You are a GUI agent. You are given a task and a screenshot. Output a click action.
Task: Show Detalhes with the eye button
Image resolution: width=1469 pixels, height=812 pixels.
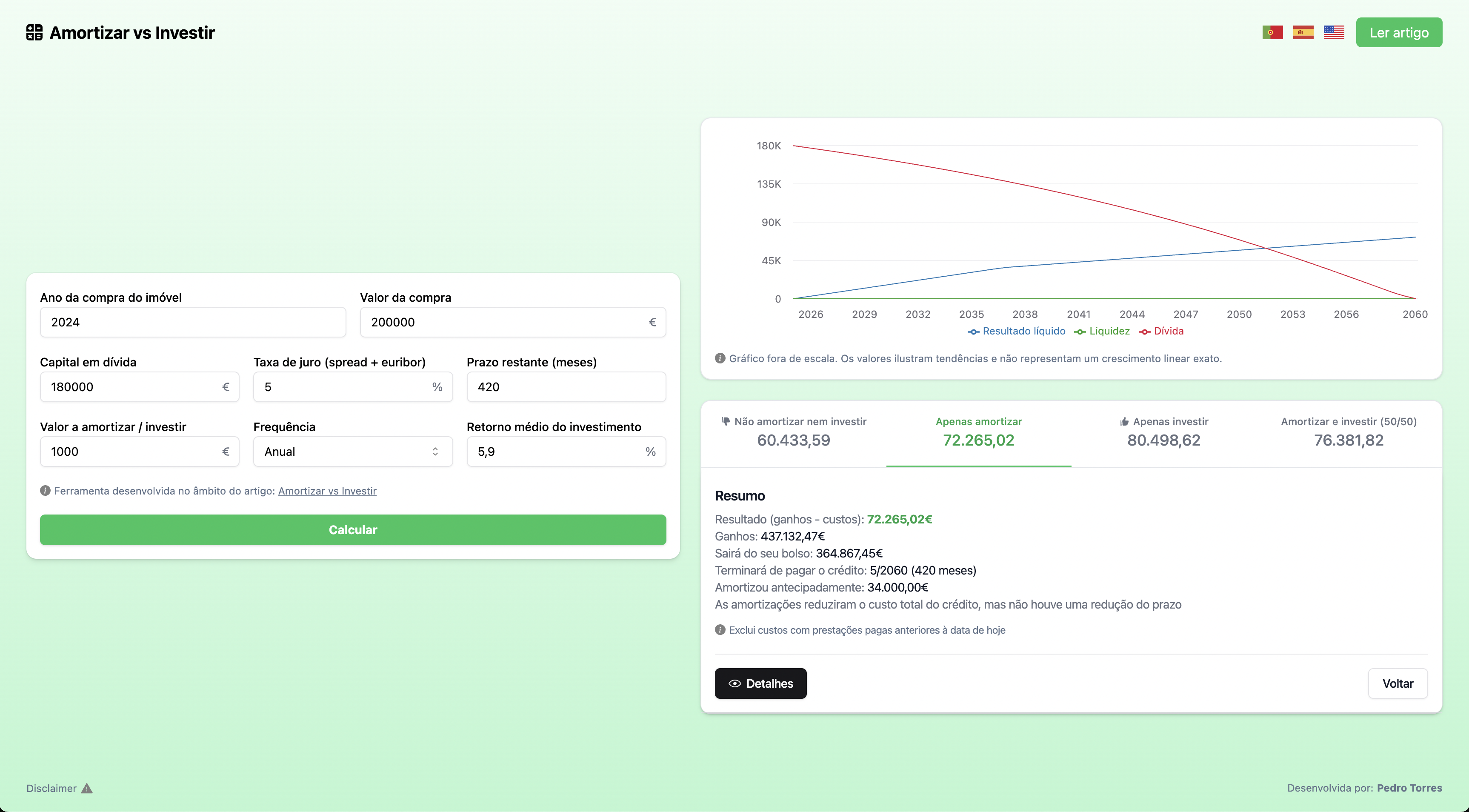coord(760,683)
